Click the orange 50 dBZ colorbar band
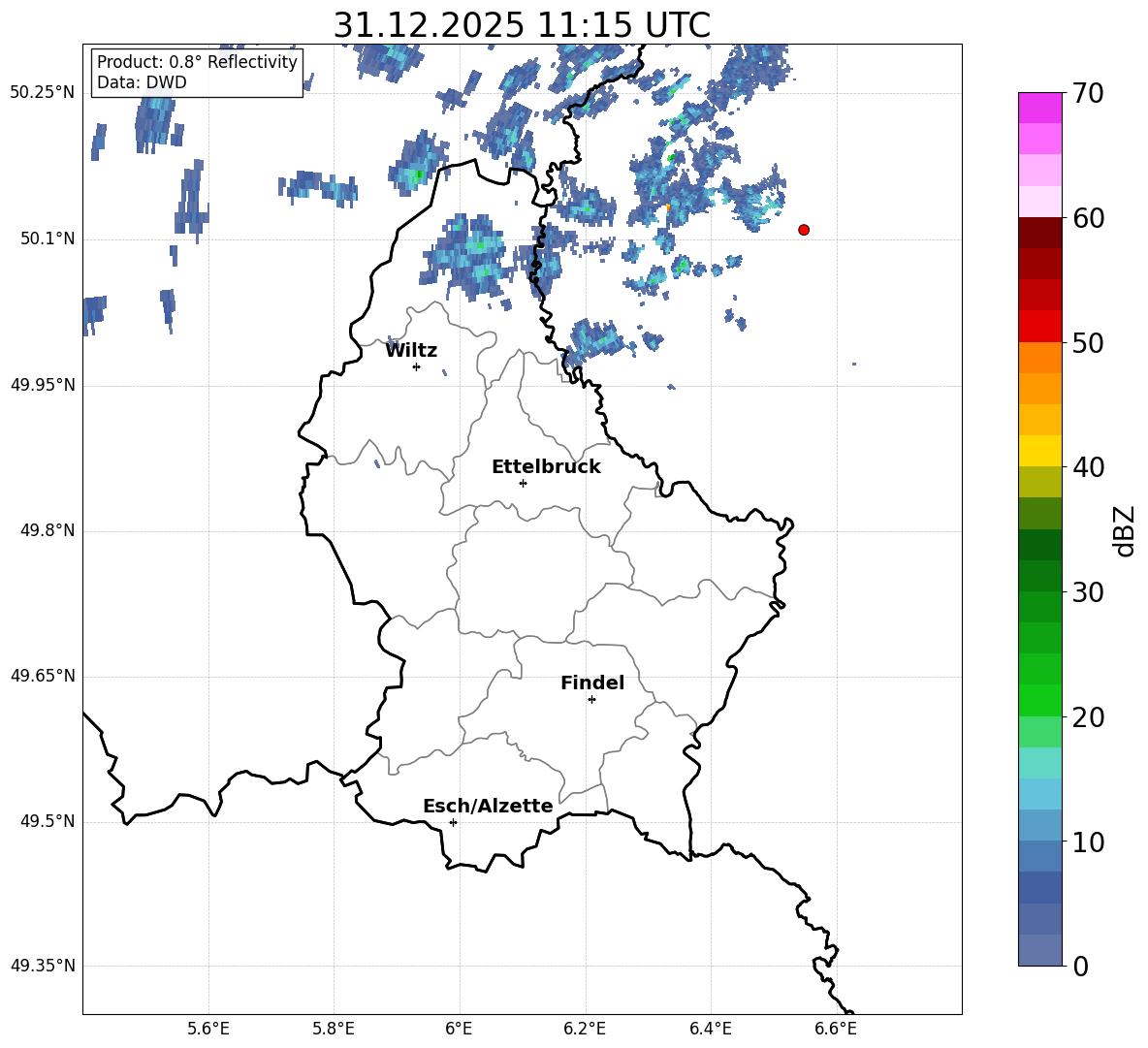The width and height of the screenshot is (1148, 1048). (1040, 357)
